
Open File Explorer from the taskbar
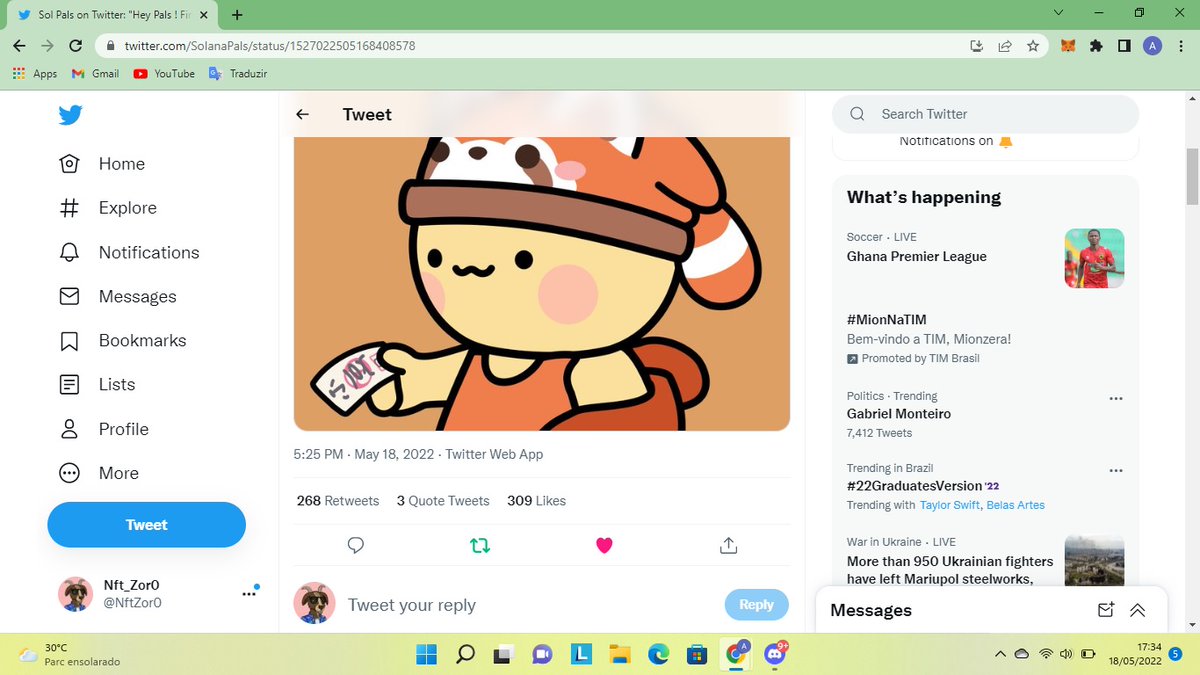pyautogui.click(x=620, y=654)
